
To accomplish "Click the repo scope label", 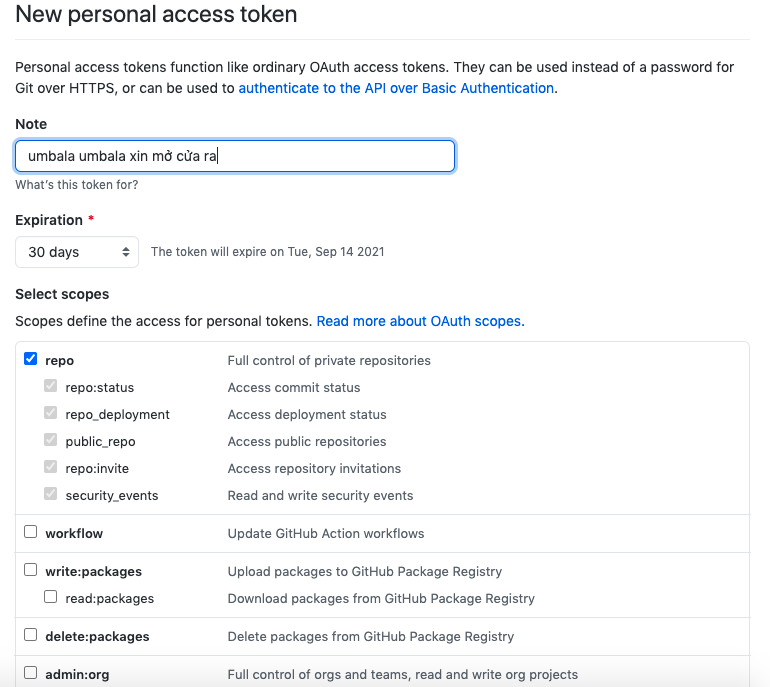I will 60,360.
